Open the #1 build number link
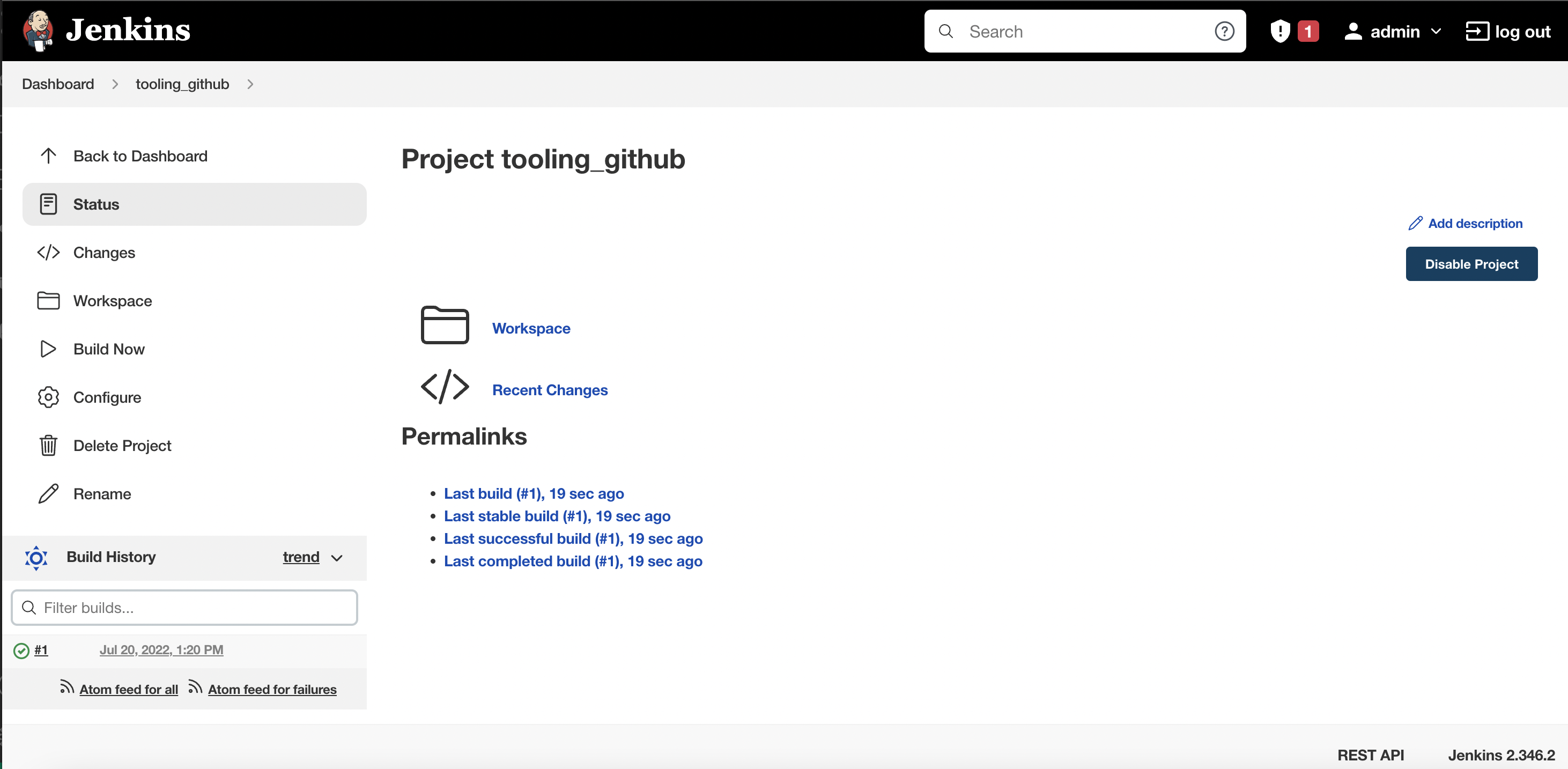Screen dimensions: 1568x769 tap(41, 649)
